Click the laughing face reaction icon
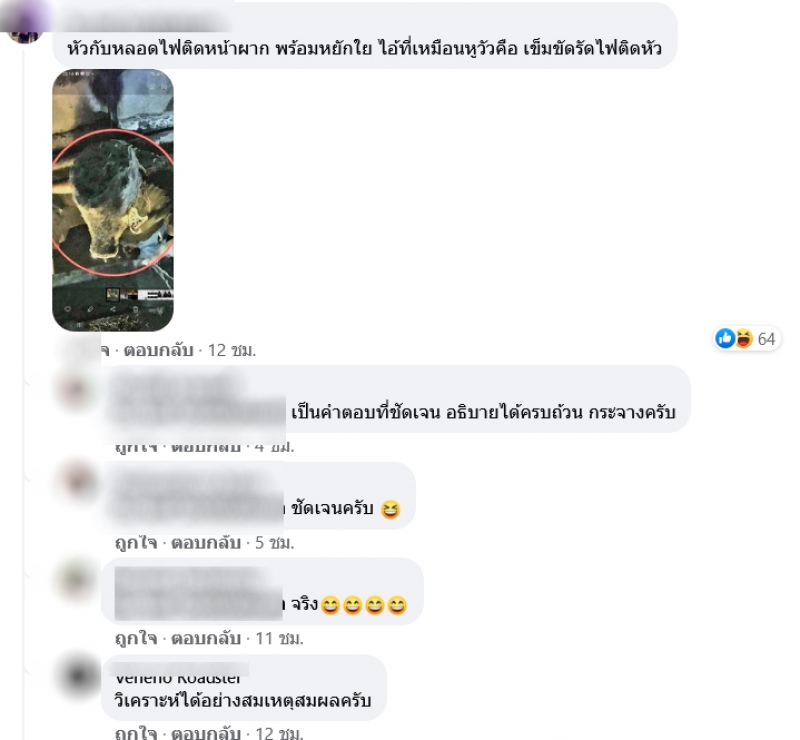 point(744,338)
